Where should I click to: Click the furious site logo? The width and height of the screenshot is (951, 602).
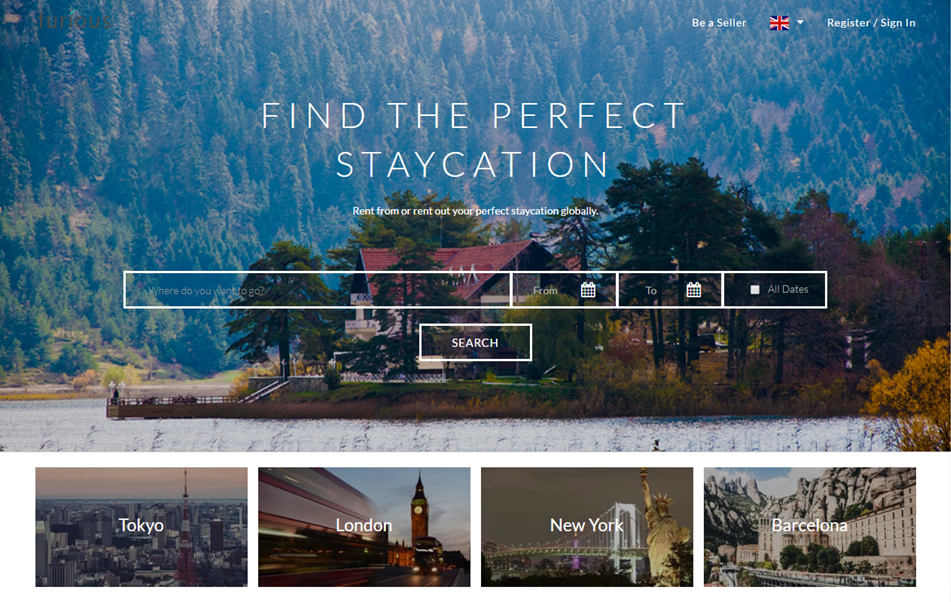coord(74,21)
